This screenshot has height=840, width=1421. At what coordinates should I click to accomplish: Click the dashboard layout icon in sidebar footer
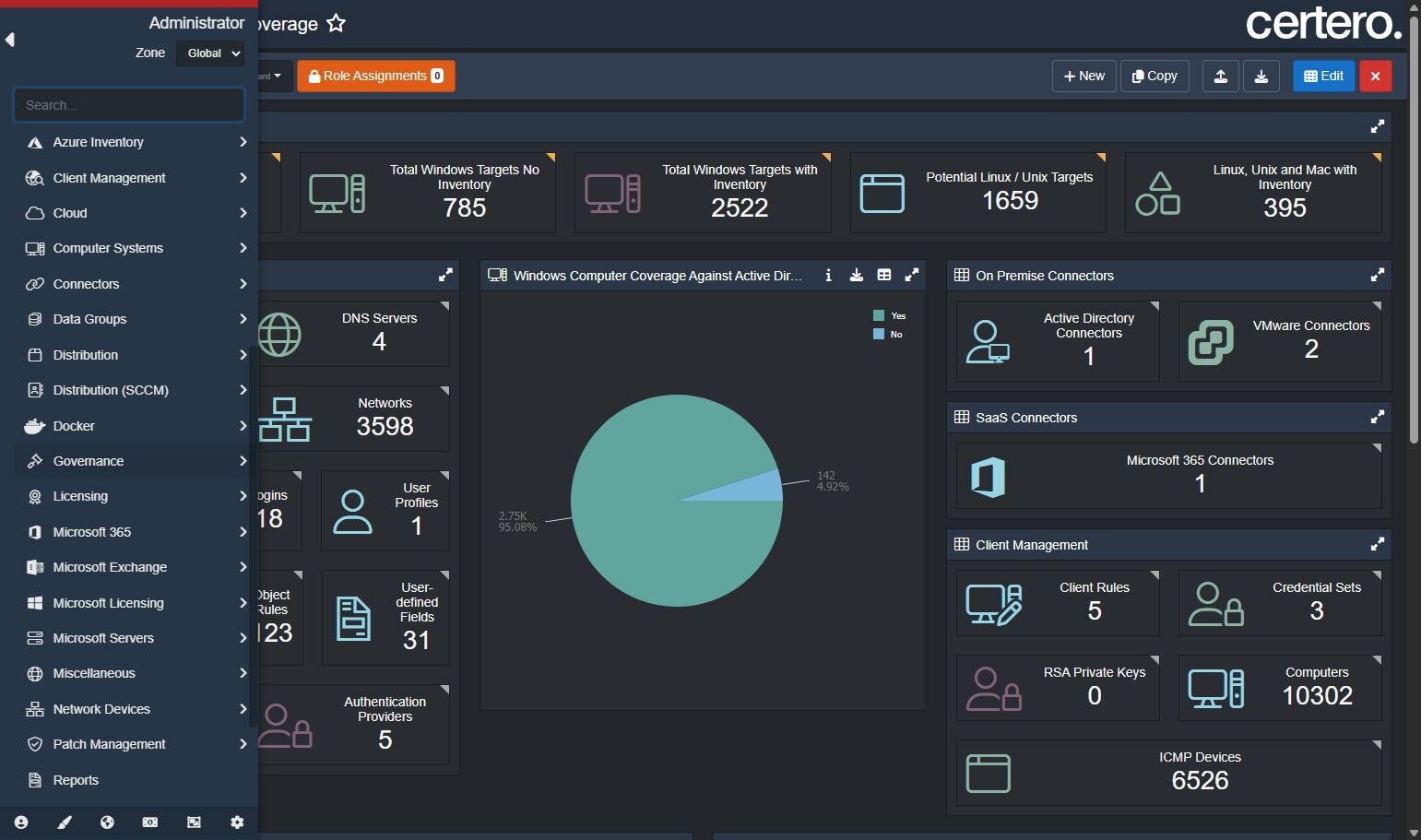(194, 822)
